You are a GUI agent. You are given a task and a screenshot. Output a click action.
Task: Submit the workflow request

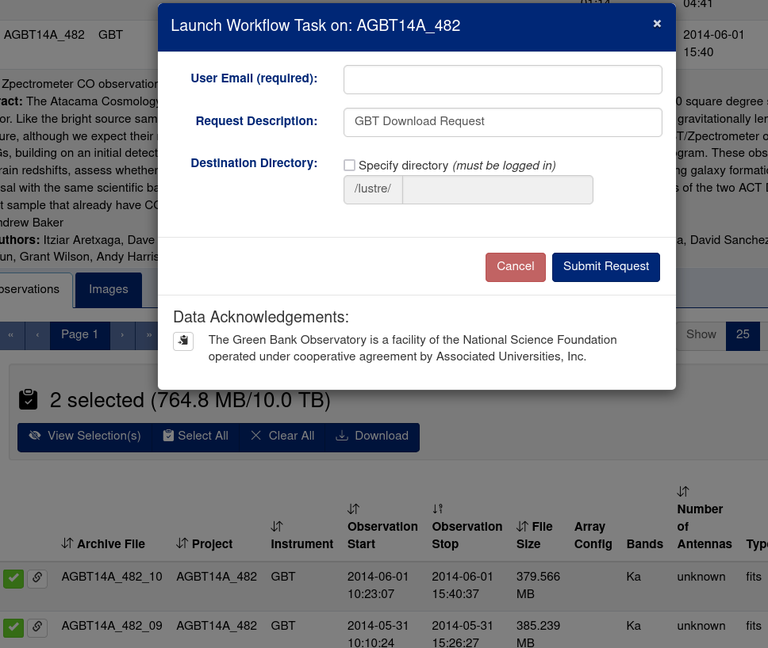coord(605,267)
